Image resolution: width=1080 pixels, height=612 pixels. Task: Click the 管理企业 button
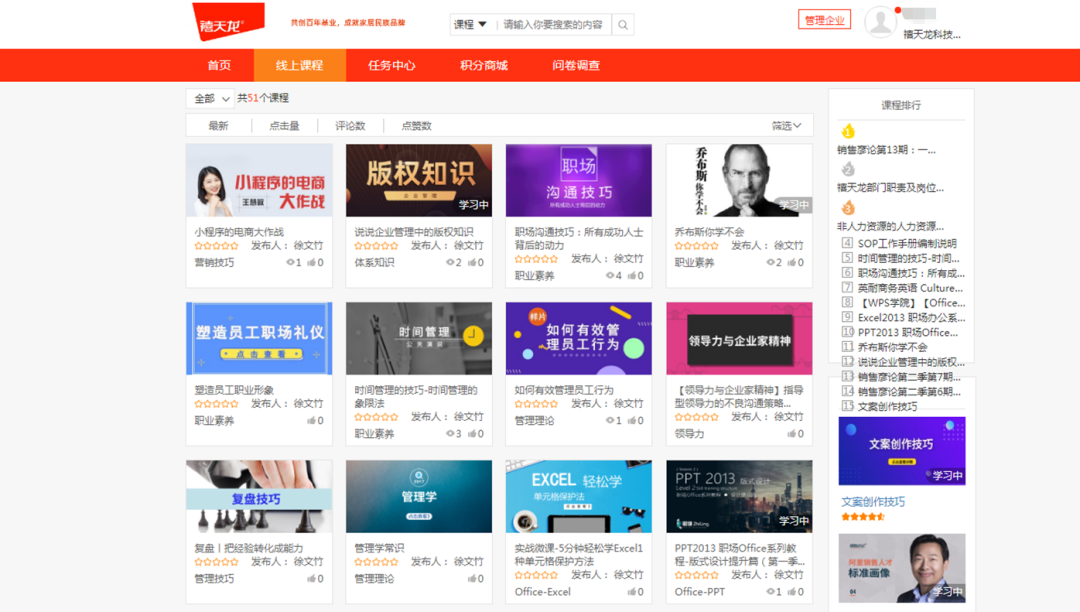point(824,19)
